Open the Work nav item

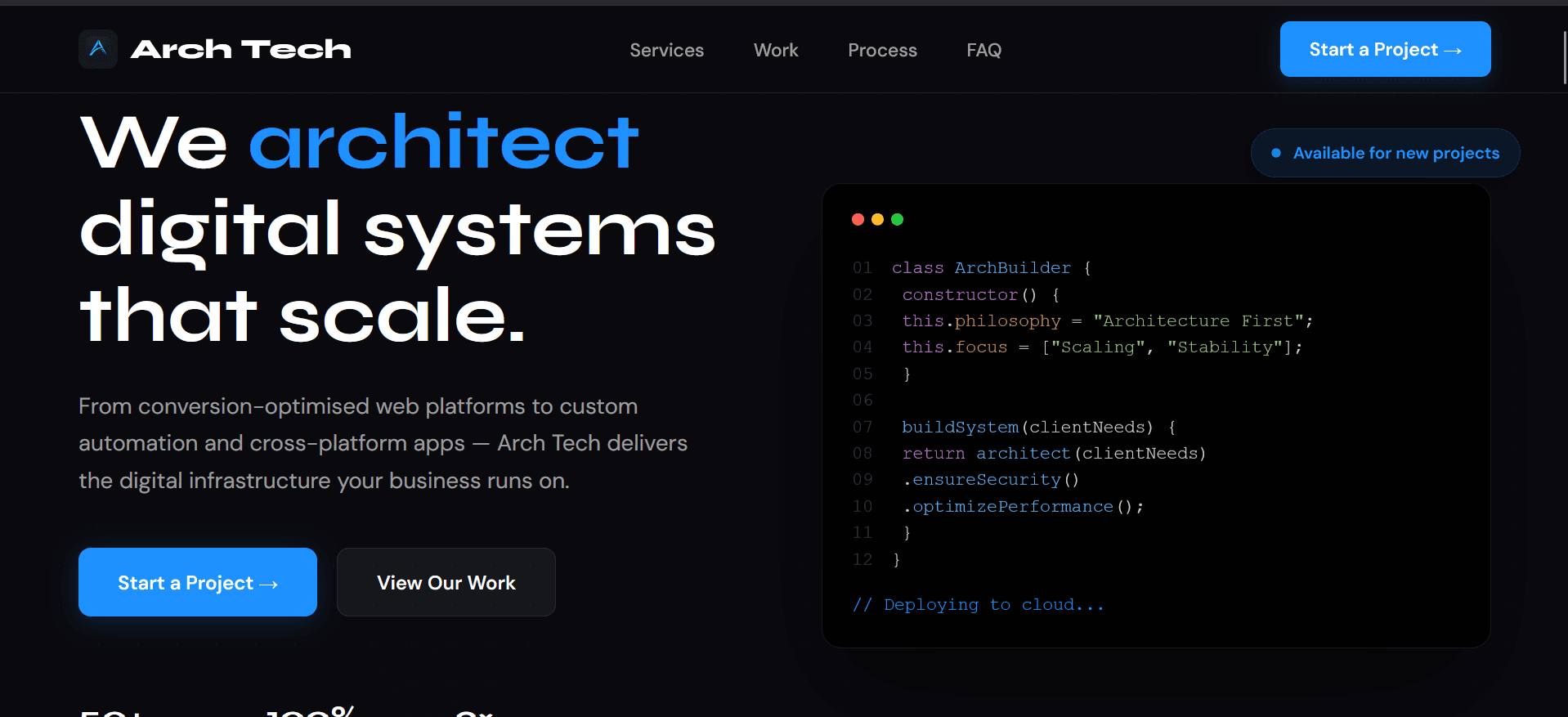tap(776, 51)
